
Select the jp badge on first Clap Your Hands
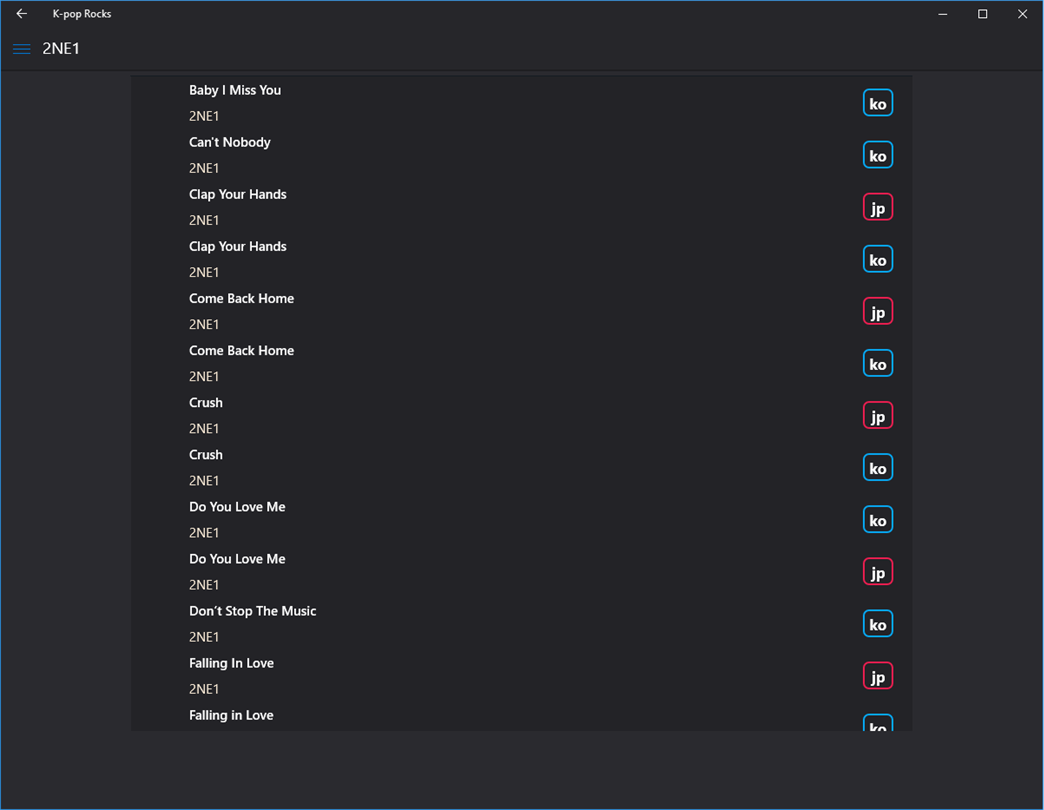pos(878,207)
